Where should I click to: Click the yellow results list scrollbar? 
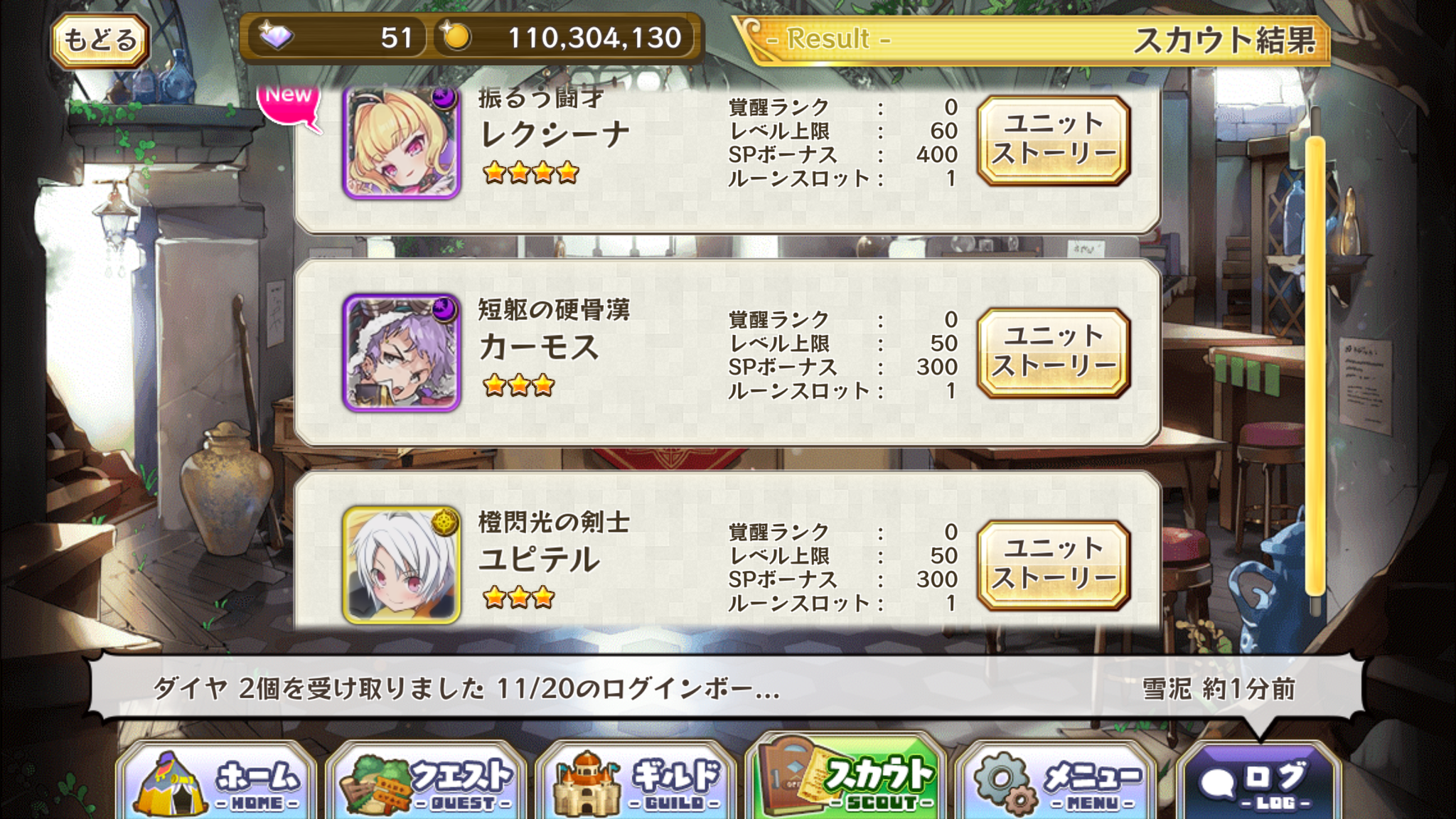click(x=1315, y=366)
